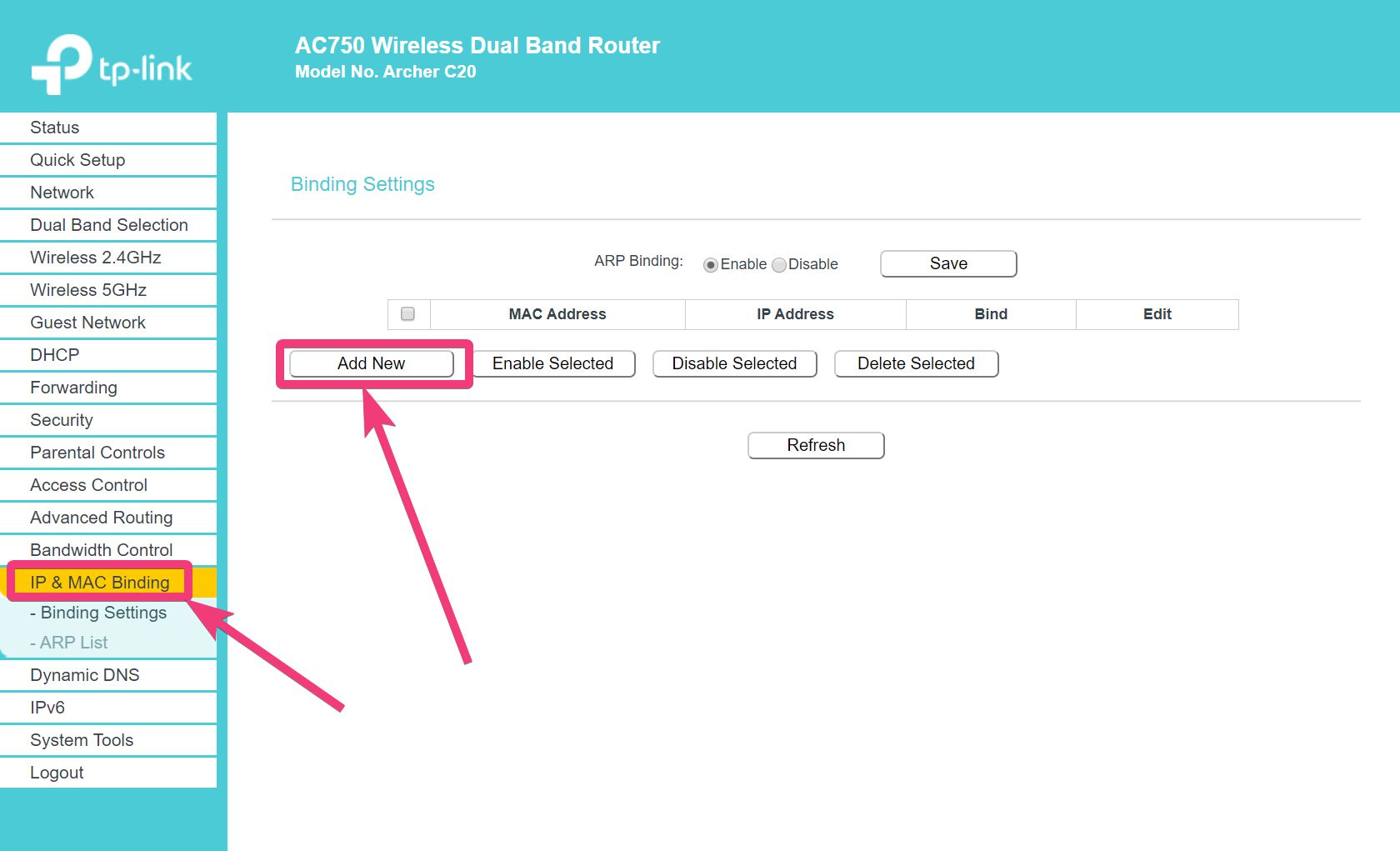Expand the Wireless 2.4GHz menu
Image resolution: width=1400 pixels, height=851 pixels.
pos(96,258)
